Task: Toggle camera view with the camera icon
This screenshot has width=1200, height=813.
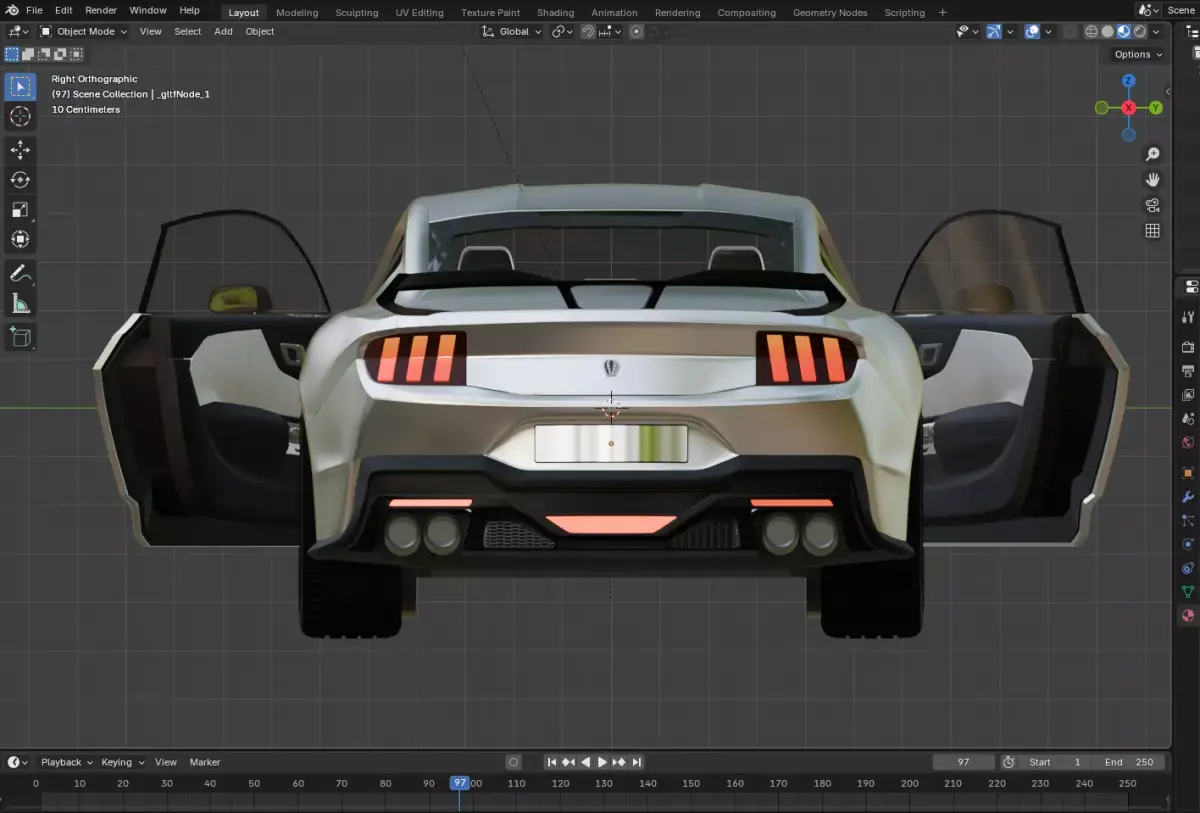Action: (x=1152, y=206)
